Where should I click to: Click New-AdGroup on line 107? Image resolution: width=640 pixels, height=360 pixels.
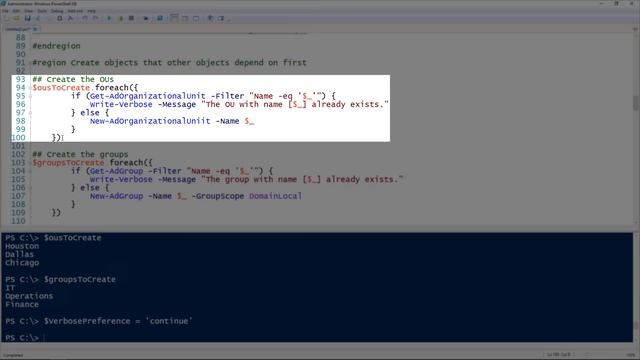[x=116, y=196]
